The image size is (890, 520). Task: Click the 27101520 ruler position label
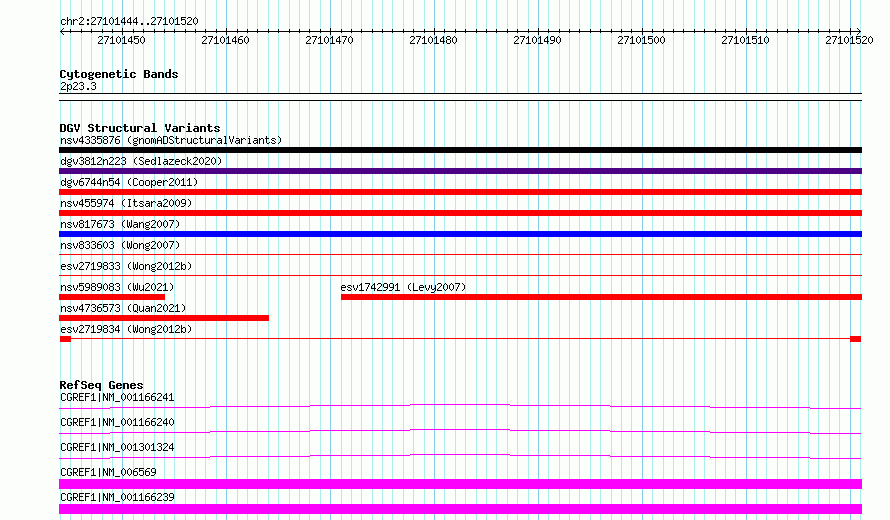[849, 40]
